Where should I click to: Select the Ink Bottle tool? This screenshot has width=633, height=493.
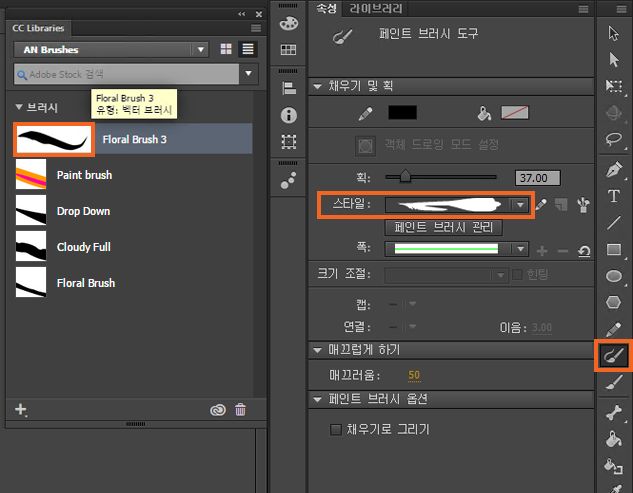tap(614, 466)
